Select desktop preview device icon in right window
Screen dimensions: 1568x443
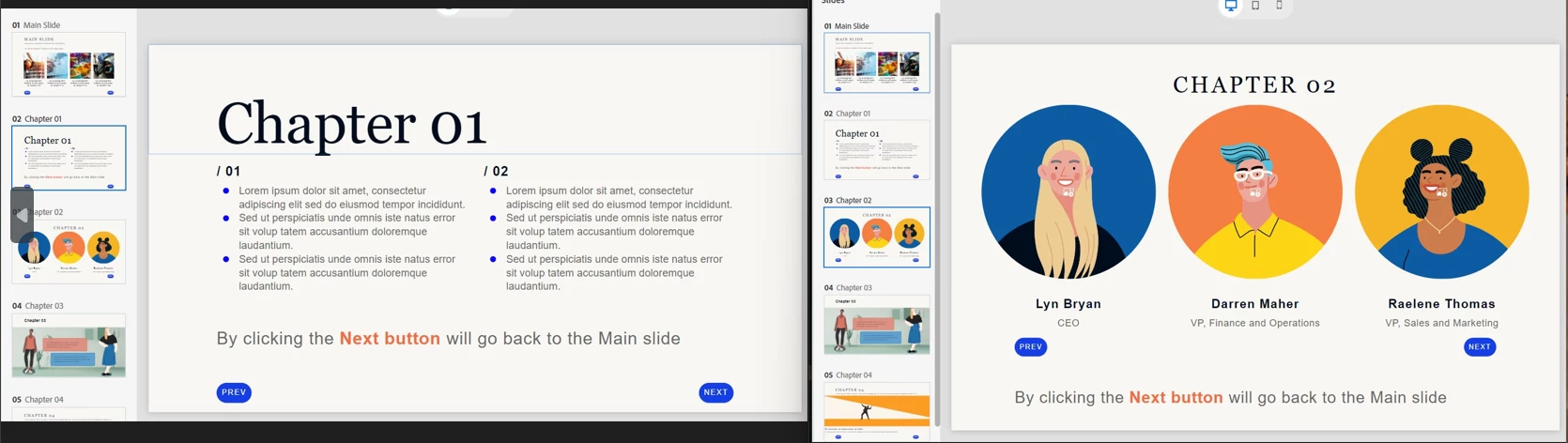1231,7
